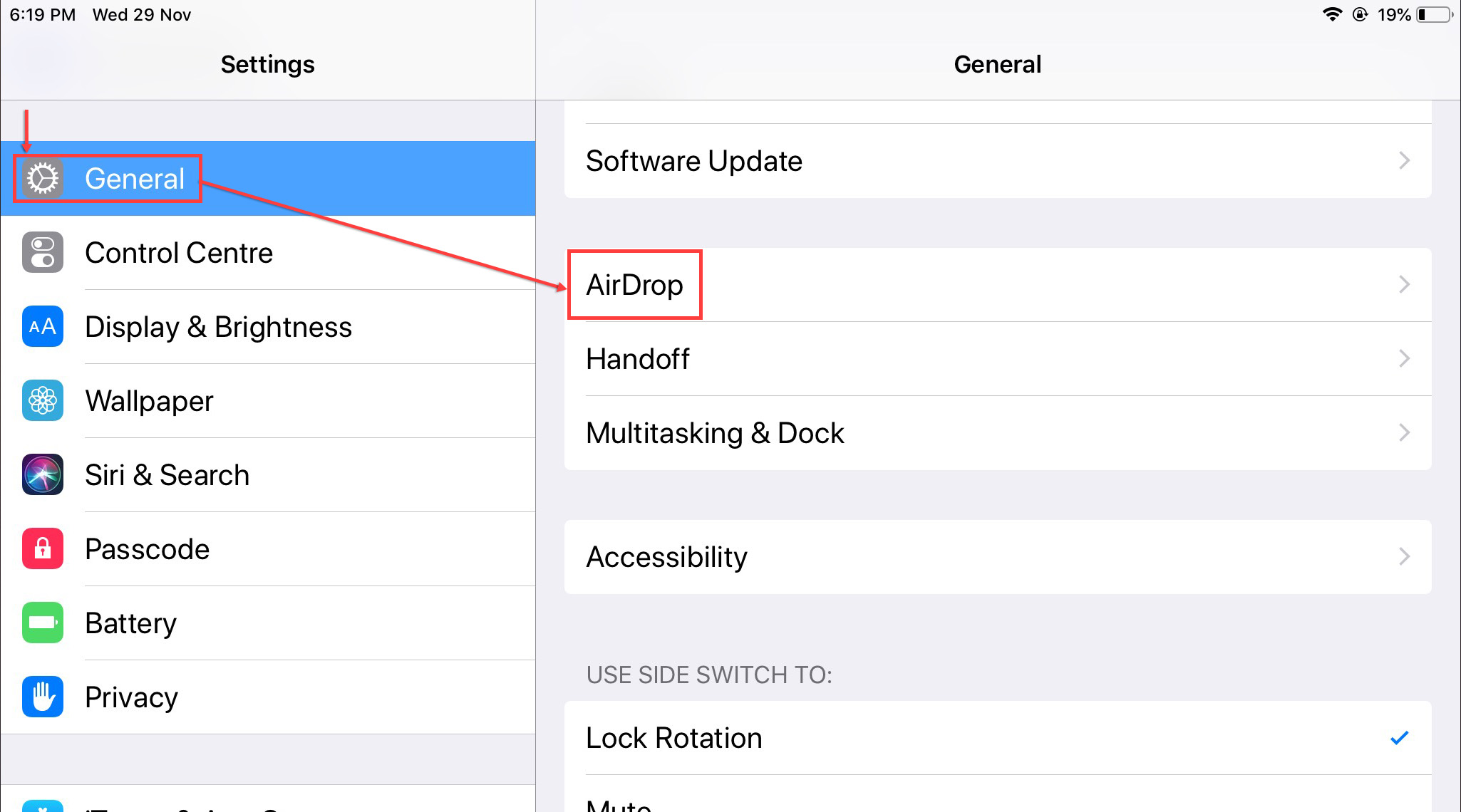Tap the Privacy settings label
Image resolution: width=1461 pixels, height=812 pixels.
tap(131, 697)
